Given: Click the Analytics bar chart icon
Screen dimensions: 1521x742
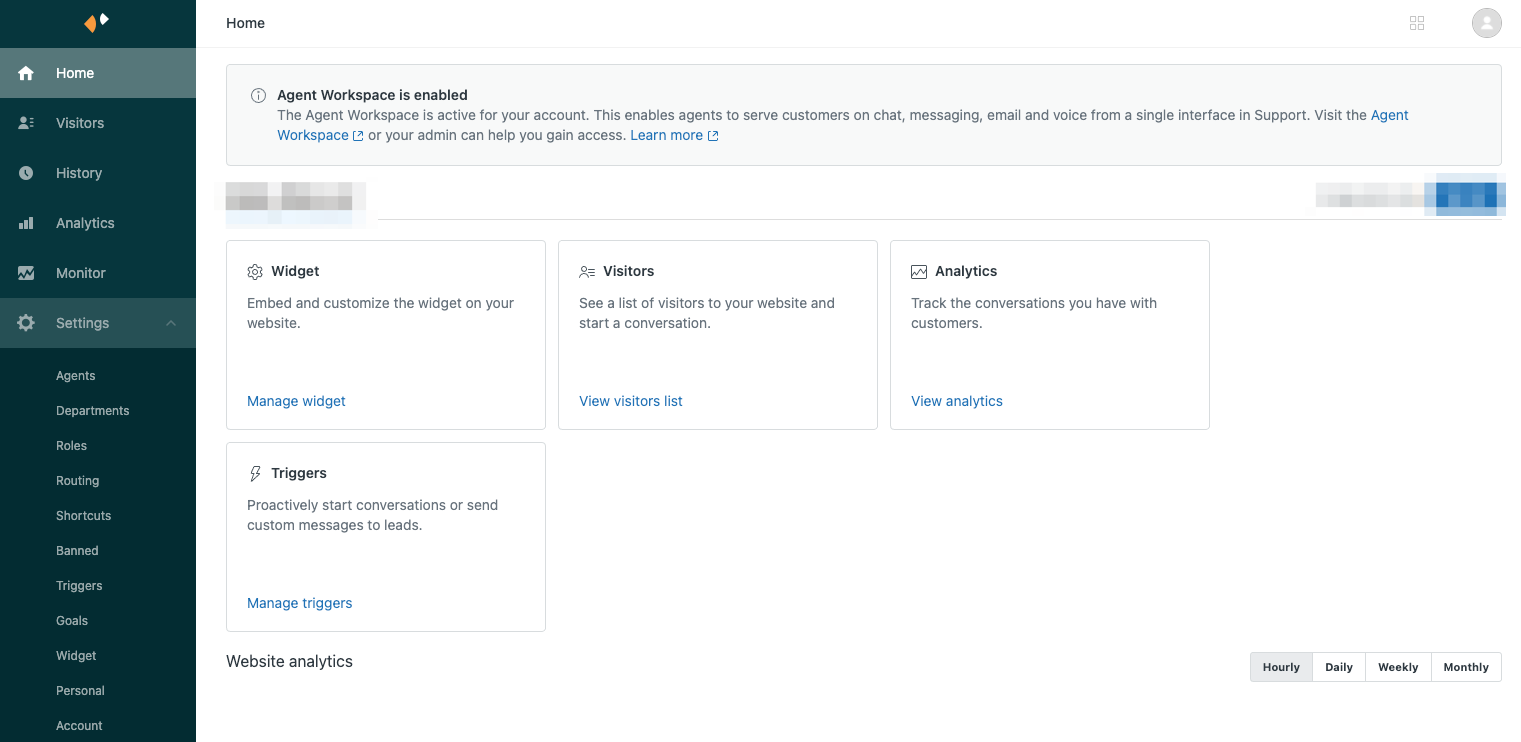Looking at the screenshot, I should click(x=26, y=223).
